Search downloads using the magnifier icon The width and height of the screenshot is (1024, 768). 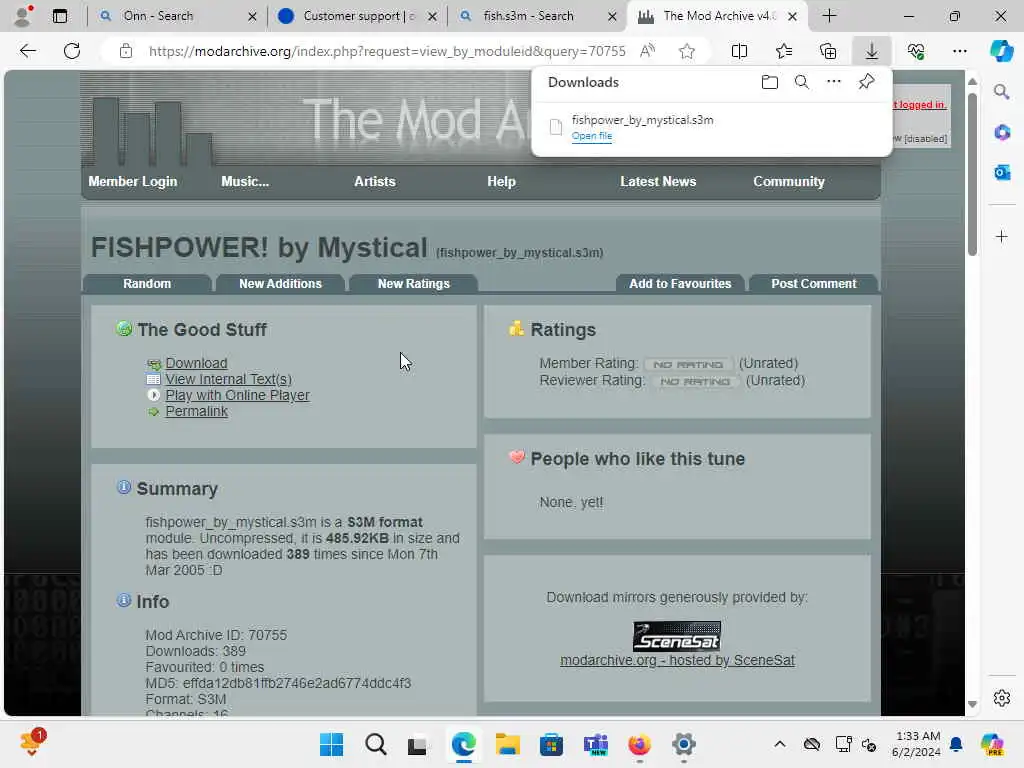802,82
